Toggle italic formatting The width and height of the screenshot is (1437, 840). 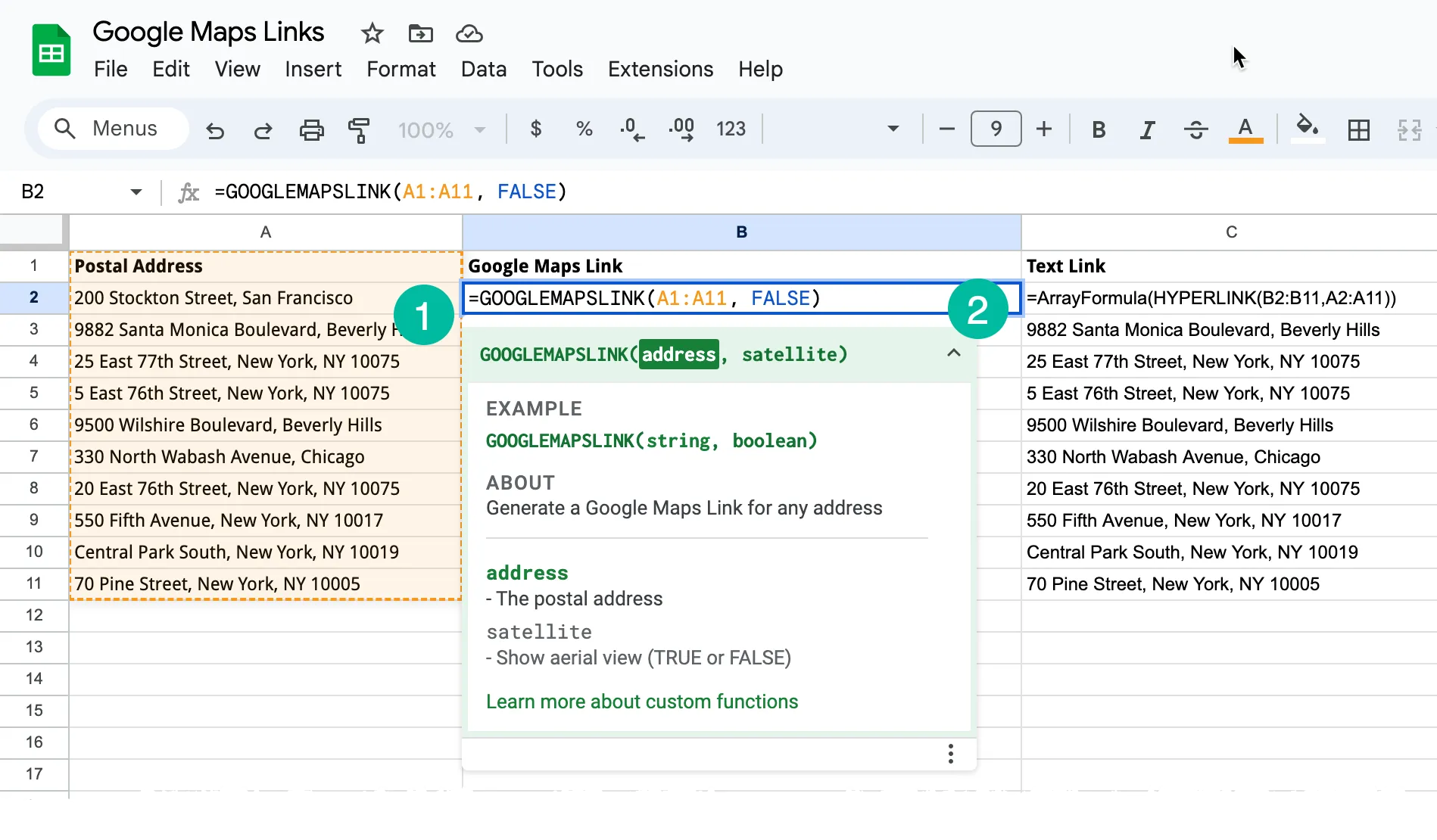click(x=1146, y=129)
